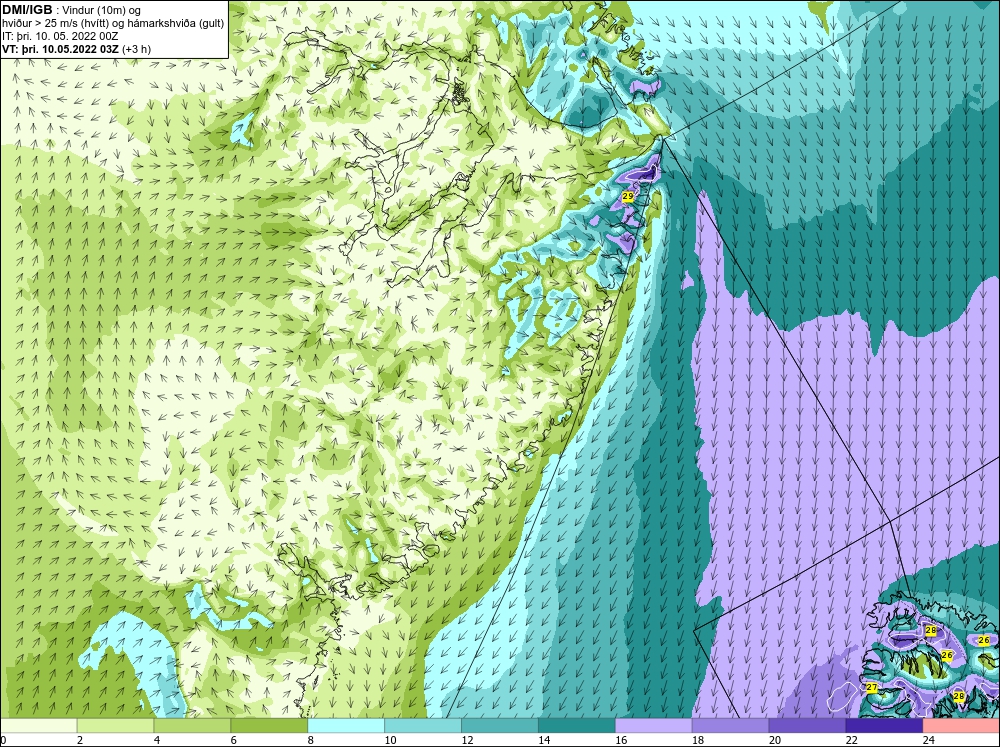Click the legend scale number 24

pyautogui.click(x=929, y=740)
